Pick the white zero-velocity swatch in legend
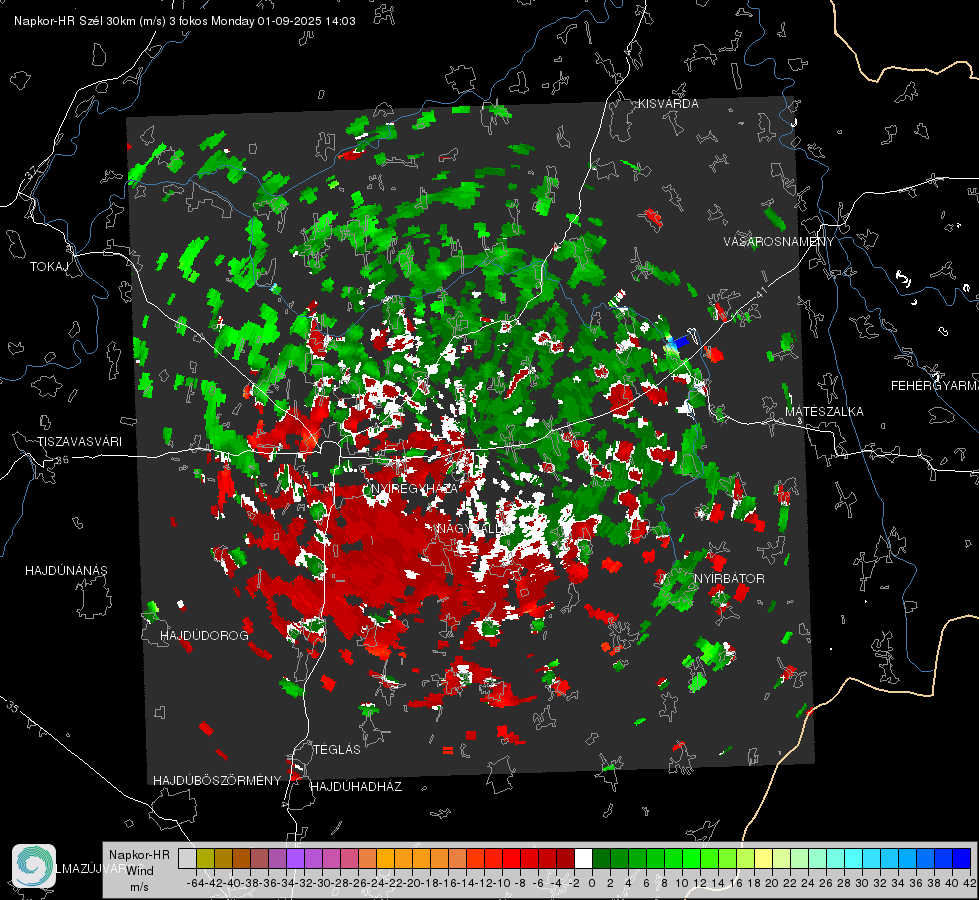Screen dimensions: 979x900 (x=583, y=858)
